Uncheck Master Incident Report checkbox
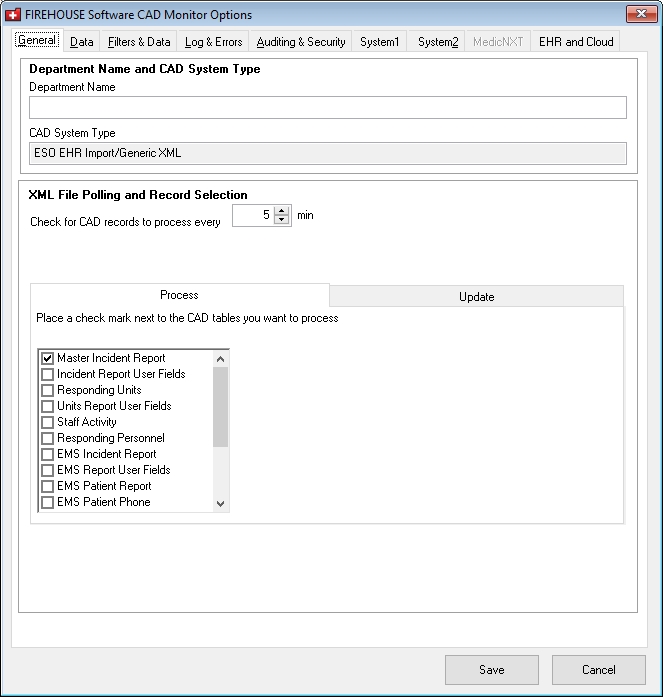Screen dimensions: 663x697 point(48,358)
